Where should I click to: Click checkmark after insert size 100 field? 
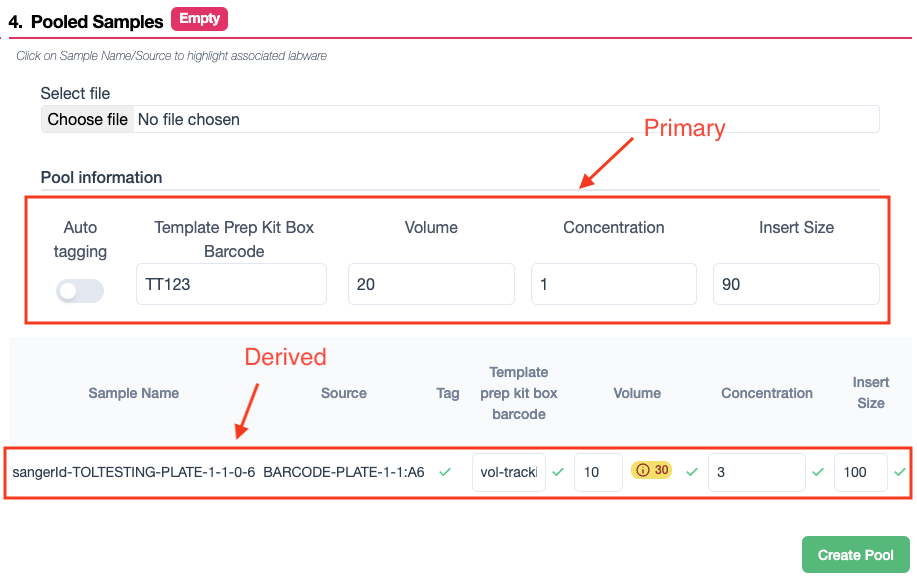[900, 471]
